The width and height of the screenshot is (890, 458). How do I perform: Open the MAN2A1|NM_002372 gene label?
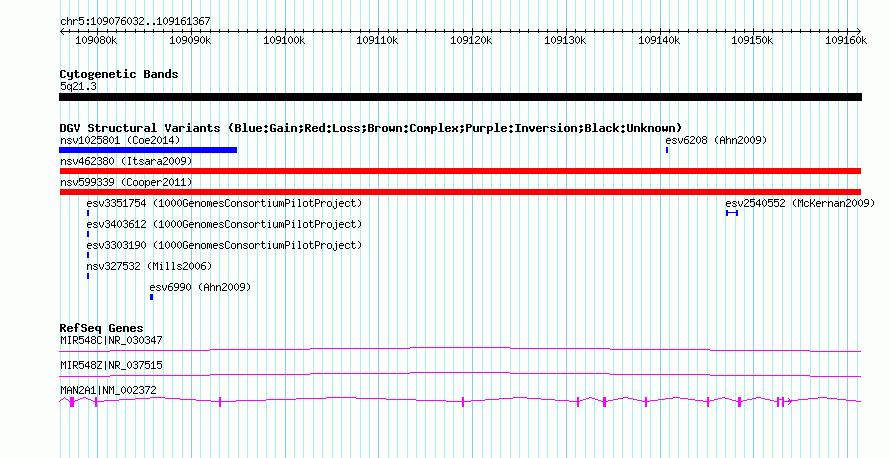pos(108,390)
